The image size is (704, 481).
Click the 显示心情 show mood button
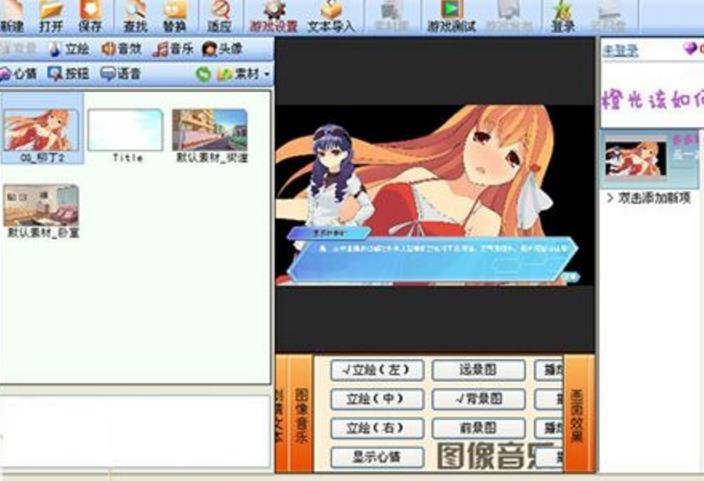point(377,457)
